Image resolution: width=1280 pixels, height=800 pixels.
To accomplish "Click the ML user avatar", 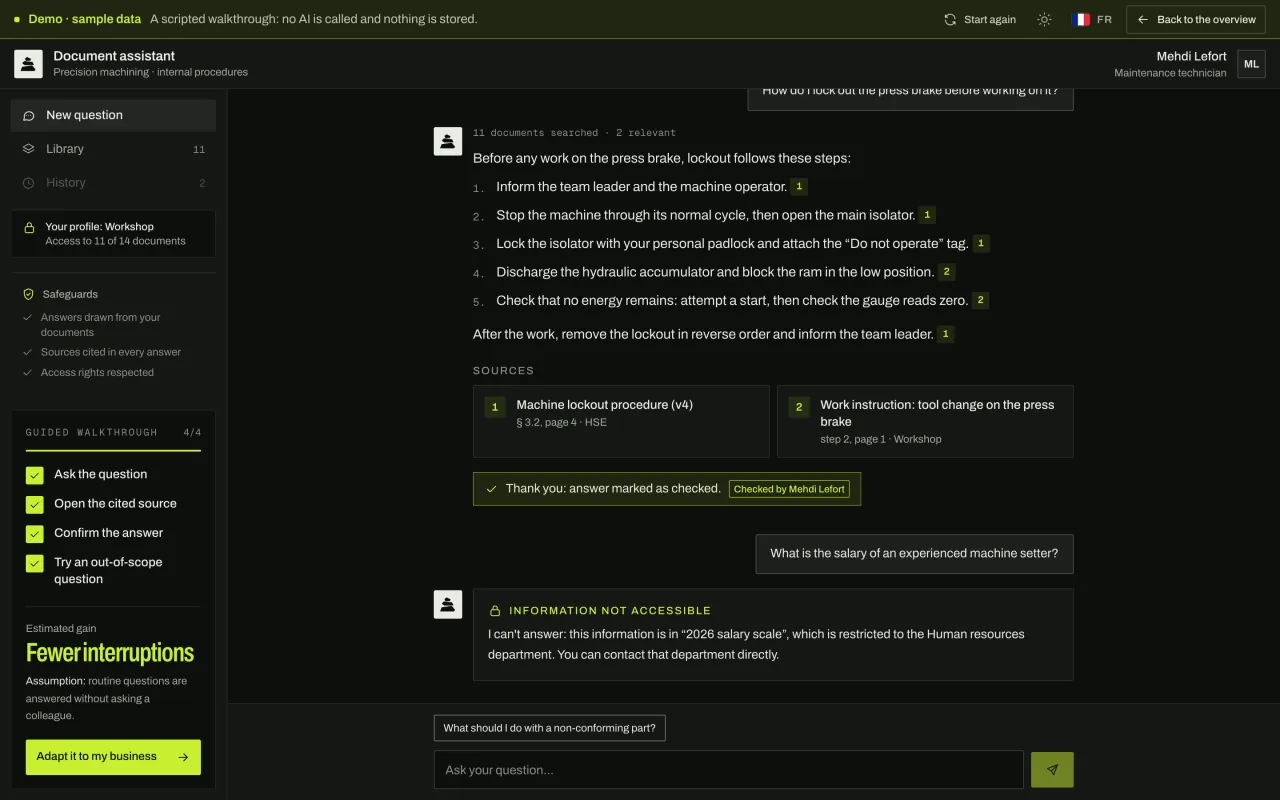I will tap(1251, 64).
